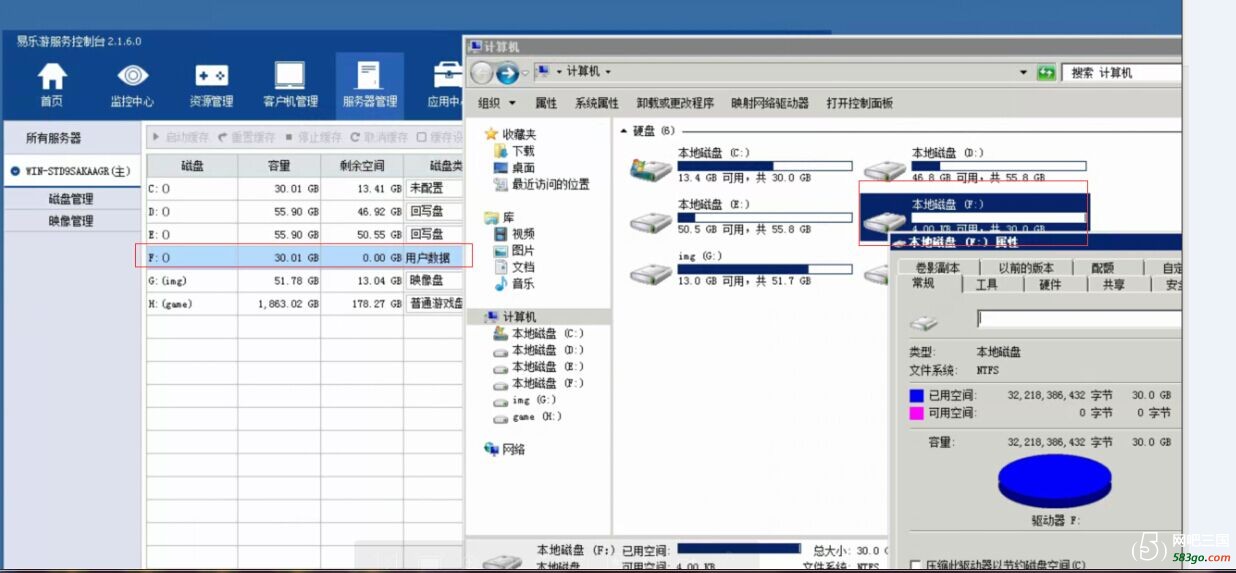Switch to the 工具 tab in properties
Image resolution: width=1236 pixels, height=573 pixels.
coord(986,285)
